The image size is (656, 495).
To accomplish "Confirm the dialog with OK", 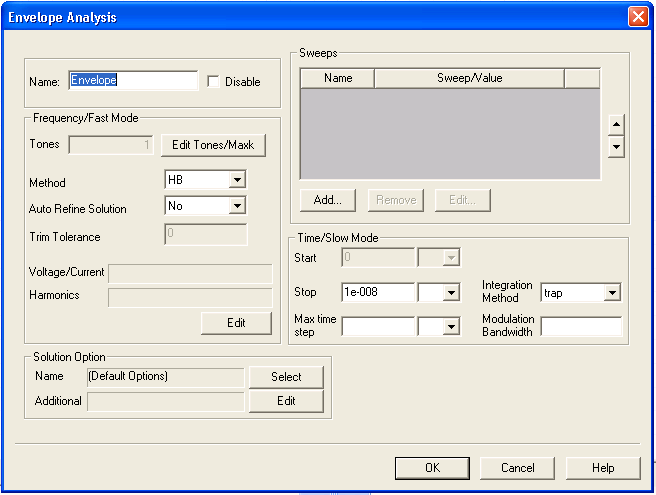I will 432,468.
